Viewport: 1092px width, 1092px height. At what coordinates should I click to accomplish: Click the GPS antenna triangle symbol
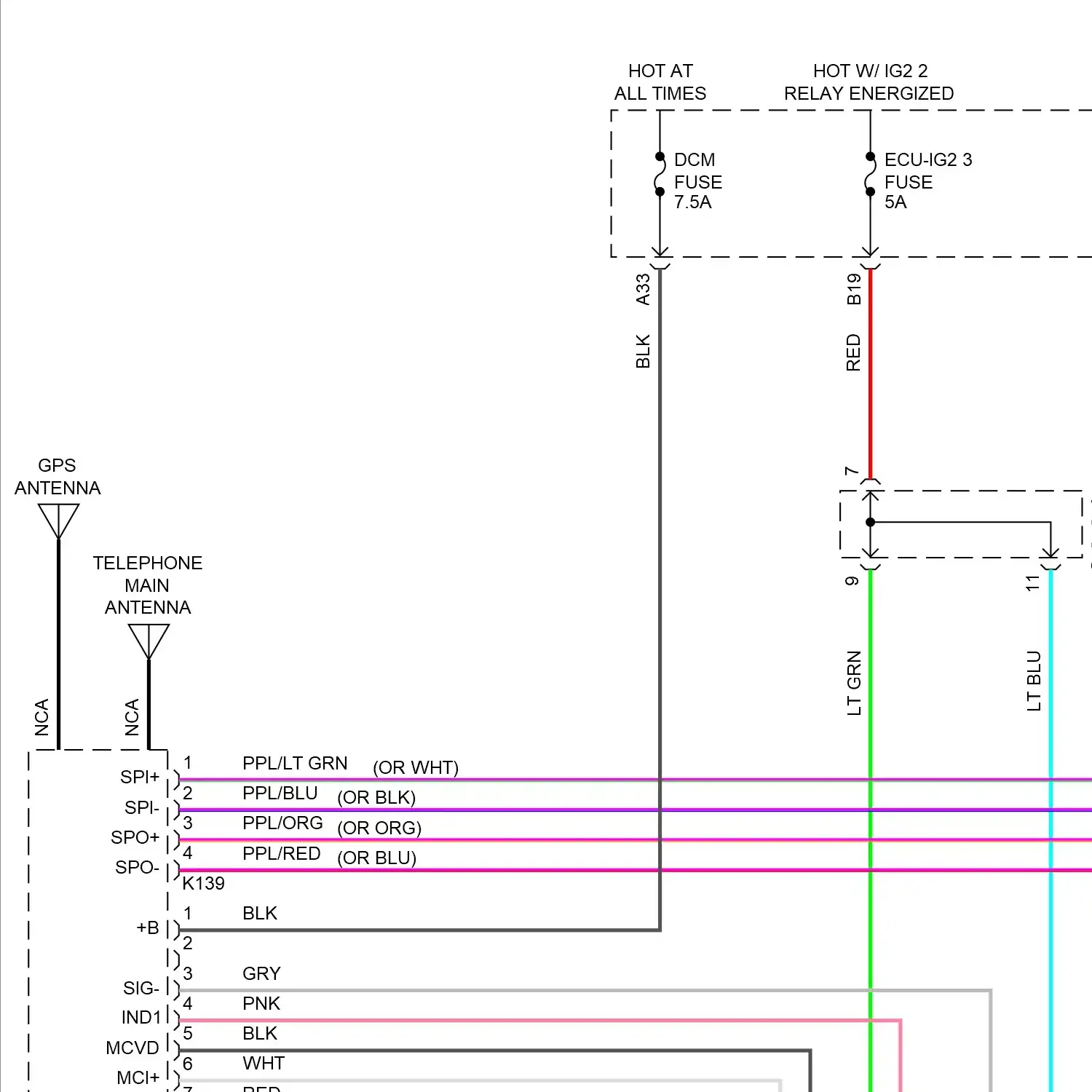click(58, 521)
